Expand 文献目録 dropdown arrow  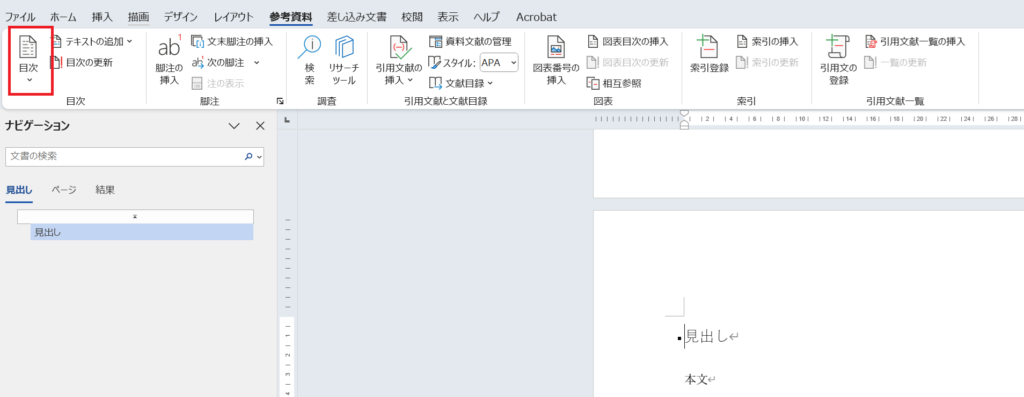coord(490,83)
